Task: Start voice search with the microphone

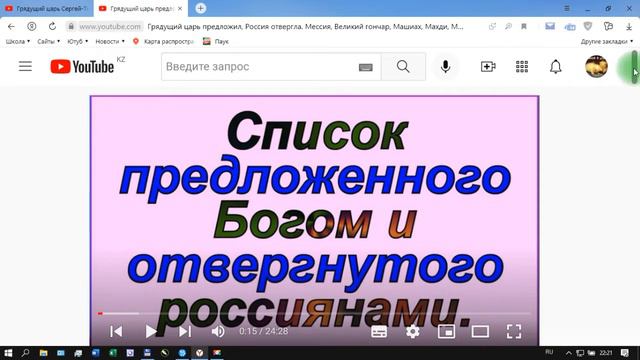Action: click(446, 67)
